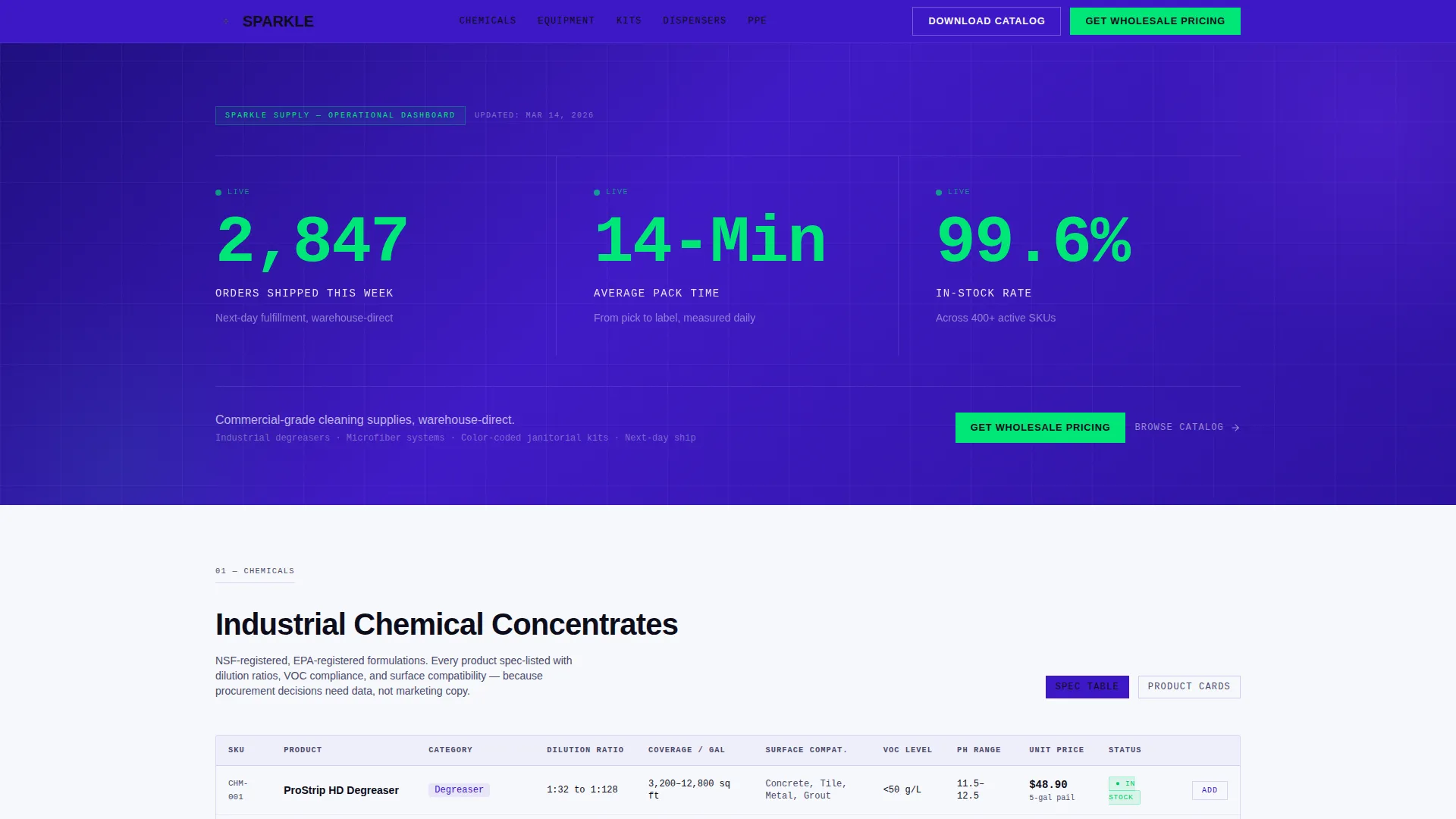Viewport: 1456px width, 819px height.
Task: Click the Unit Price column header
Action: tap(1056, 750)
